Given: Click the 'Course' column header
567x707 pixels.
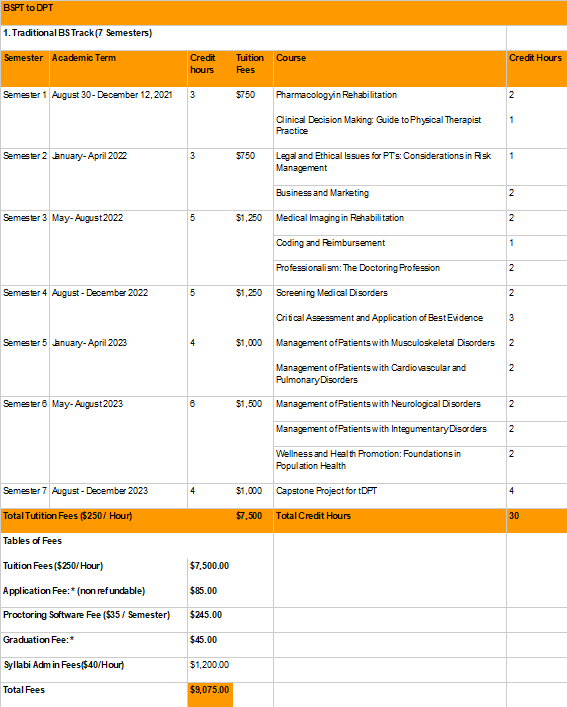Looking at the screenshot, I should (x=291, y=58).
